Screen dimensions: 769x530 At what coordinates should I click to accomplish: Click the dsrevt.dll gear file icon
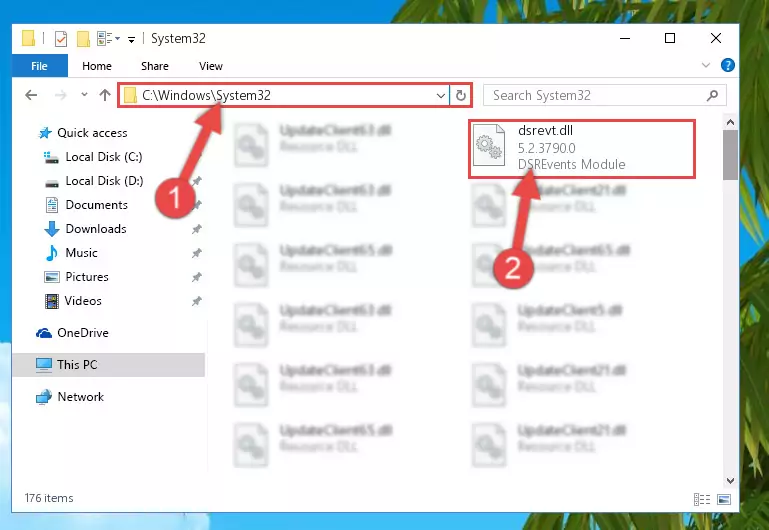pyautogui.click(x=489, y=146)
